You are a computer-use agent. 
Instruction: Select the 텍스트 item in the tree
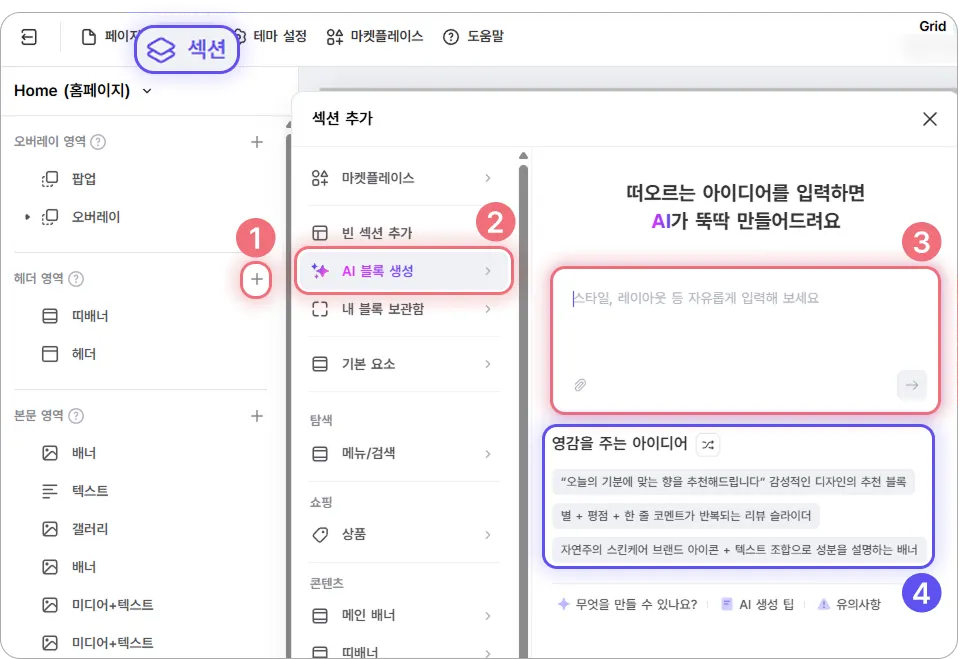[90, 491]
